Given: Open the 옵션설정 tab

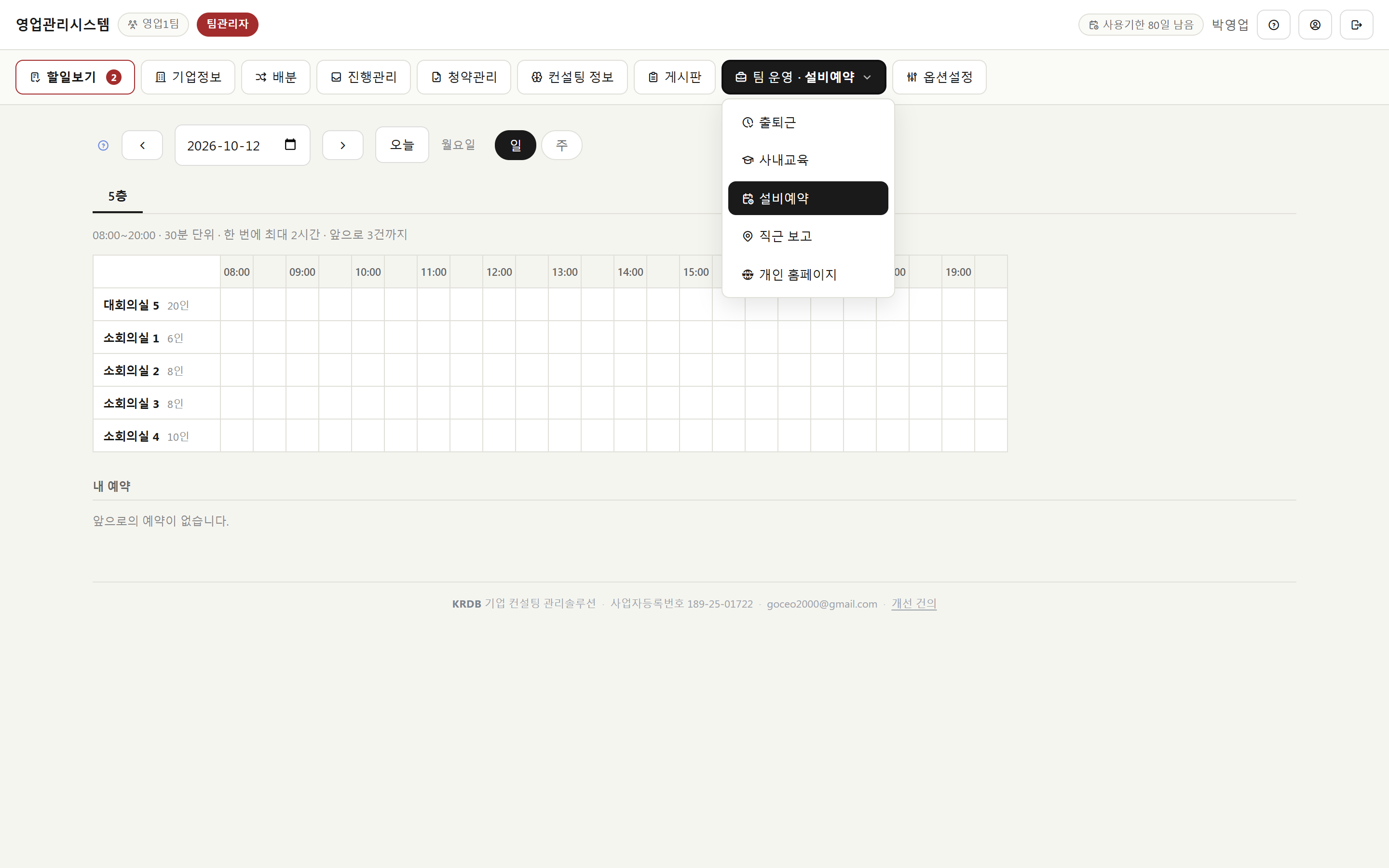Looking at the screenshot, I should pos(939,77).
